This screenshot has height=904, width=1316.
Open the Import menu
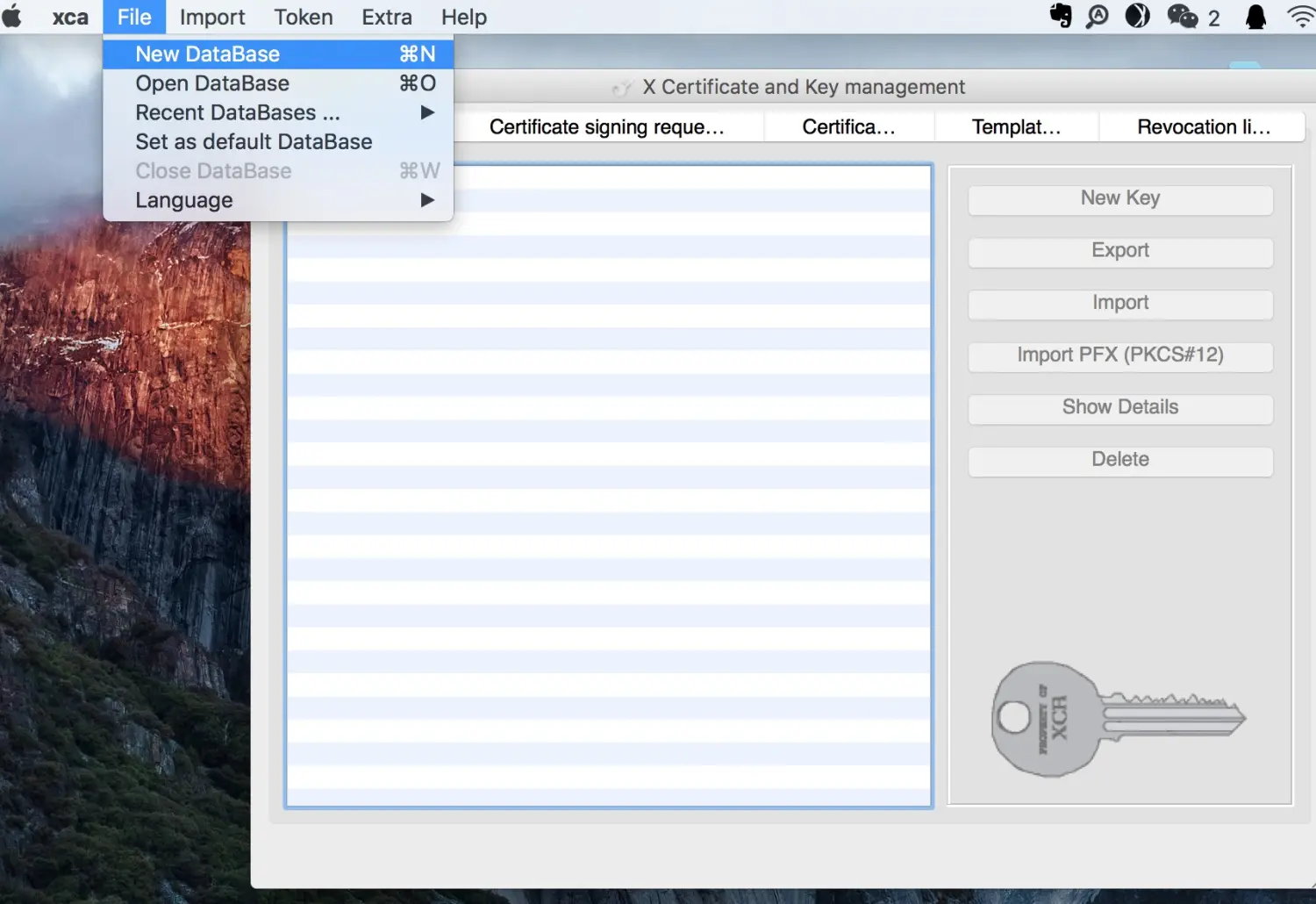[x=212, y=17]
